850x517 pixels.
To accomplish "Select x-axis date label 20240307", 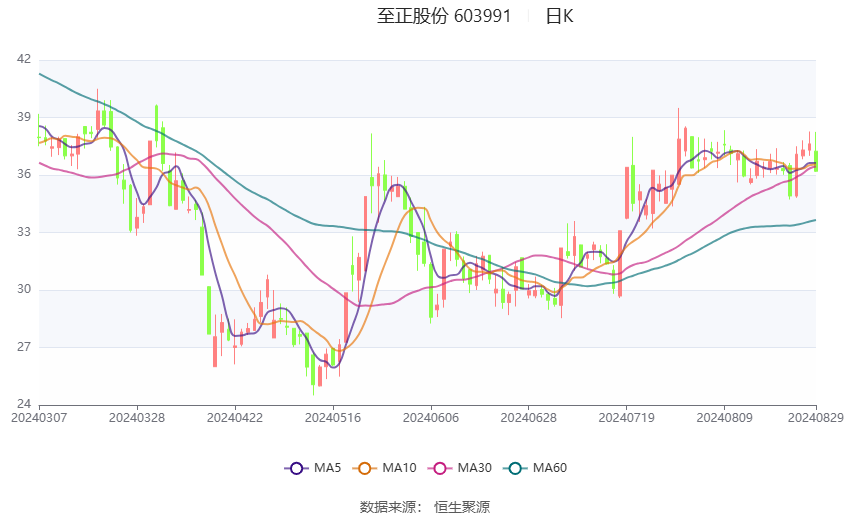I will (39, 418).
